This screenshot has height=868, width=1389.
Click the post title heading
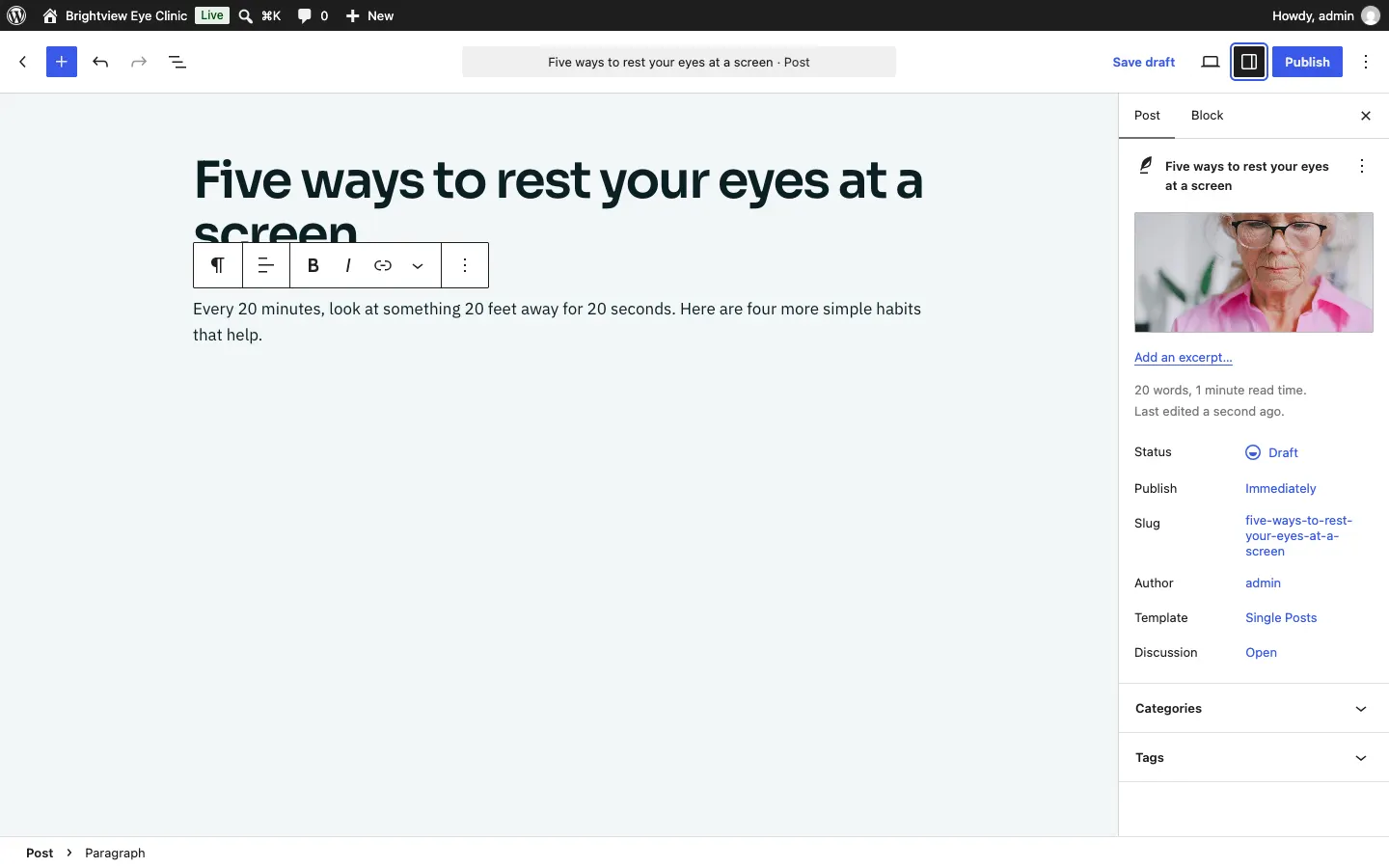[x=559, y=204]
